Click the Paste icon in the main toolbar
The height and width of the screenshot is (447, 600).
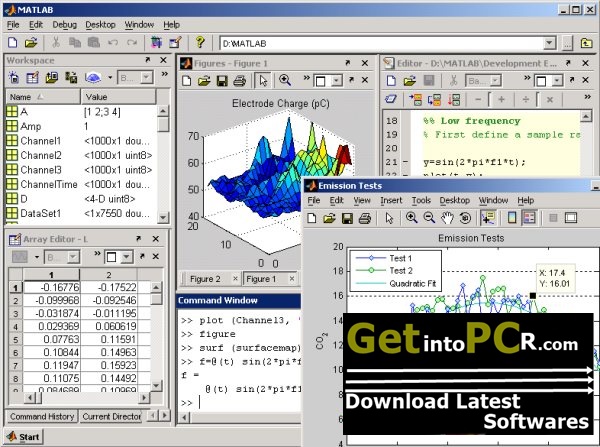93,42
